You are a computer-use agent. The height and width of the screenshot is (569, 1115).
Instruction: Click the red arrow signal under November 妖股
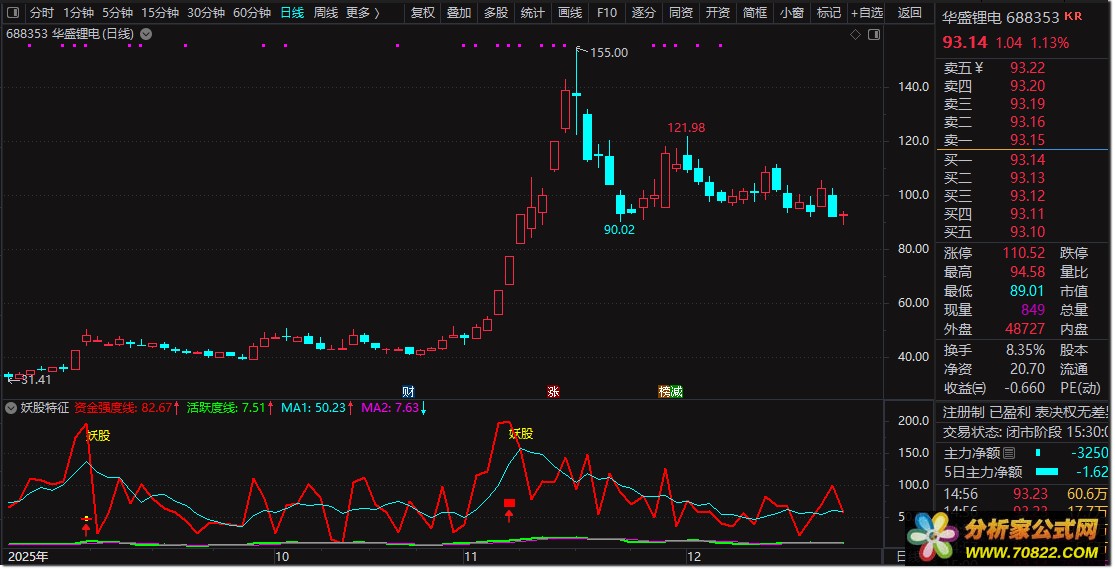coord(509,515)
